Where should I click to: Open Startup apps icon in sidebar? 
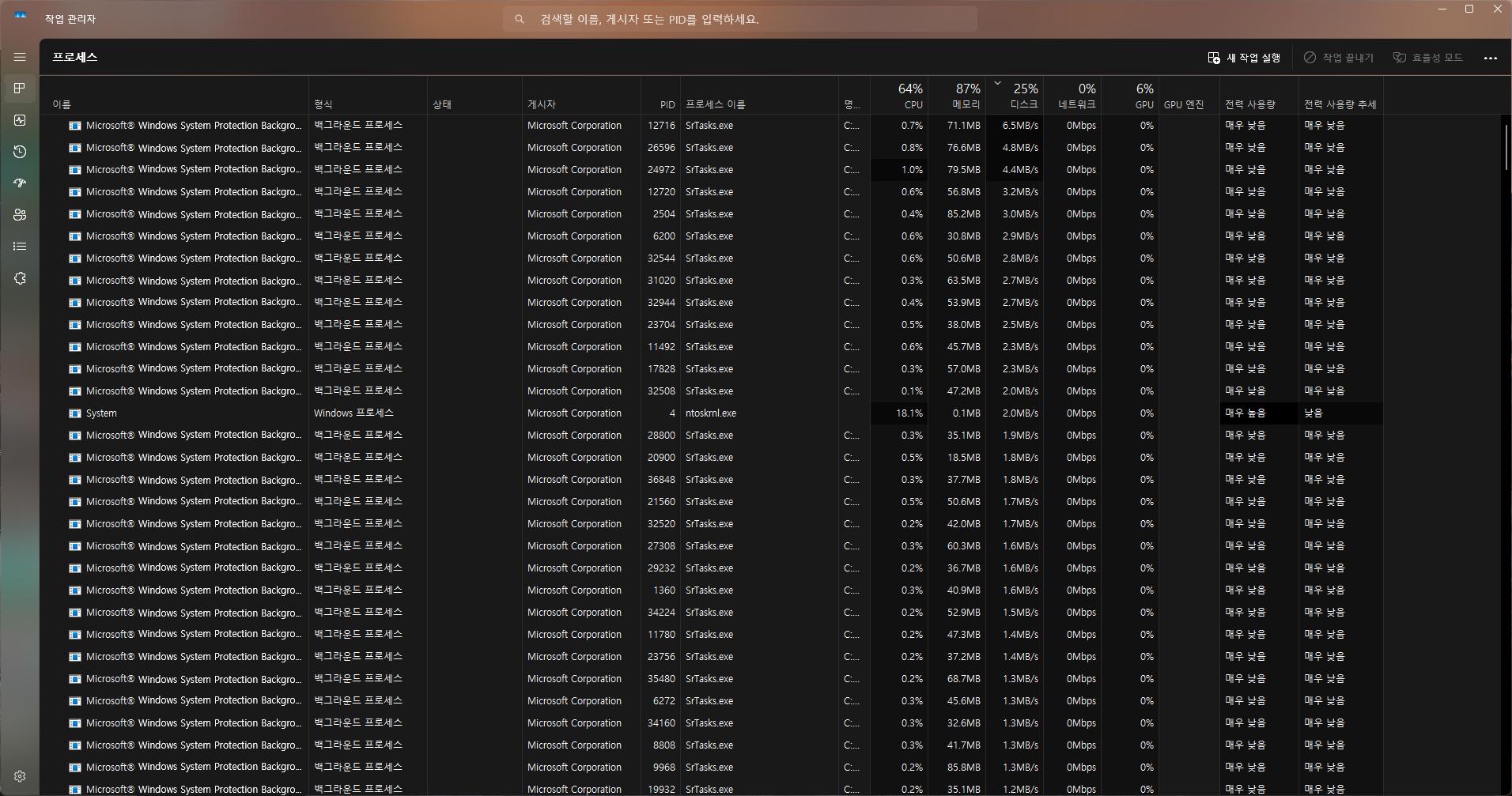pyautogui.click(x=20, y=183)
